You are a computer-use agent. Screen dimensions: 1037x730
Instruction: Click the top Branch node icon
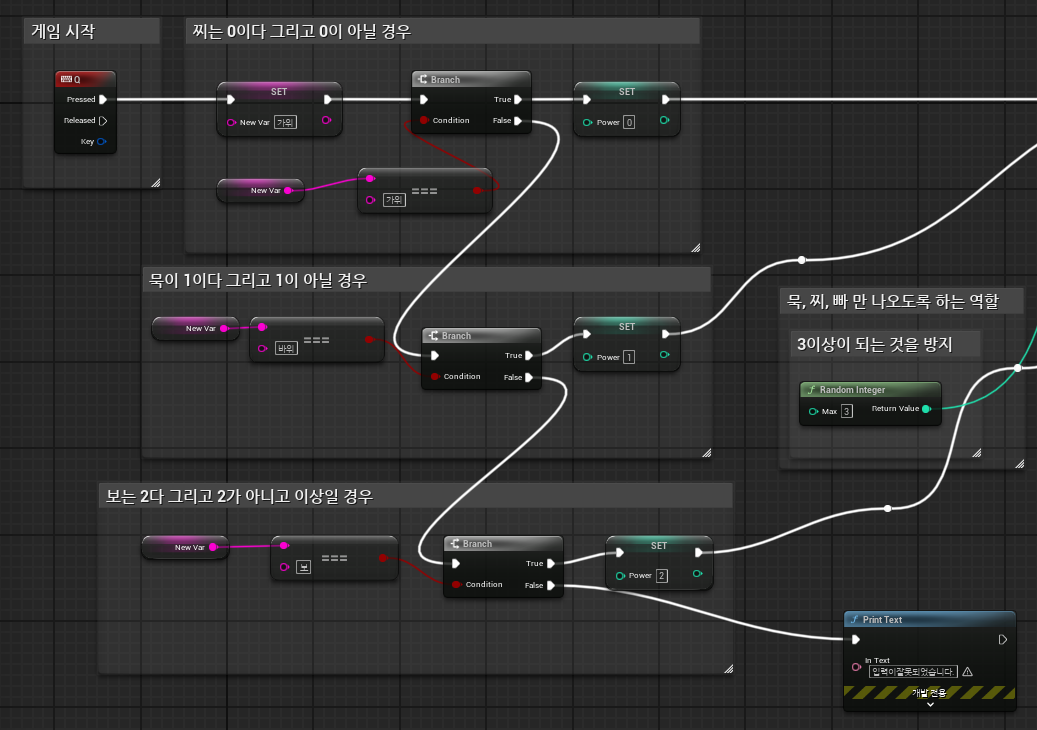[422, 79]
